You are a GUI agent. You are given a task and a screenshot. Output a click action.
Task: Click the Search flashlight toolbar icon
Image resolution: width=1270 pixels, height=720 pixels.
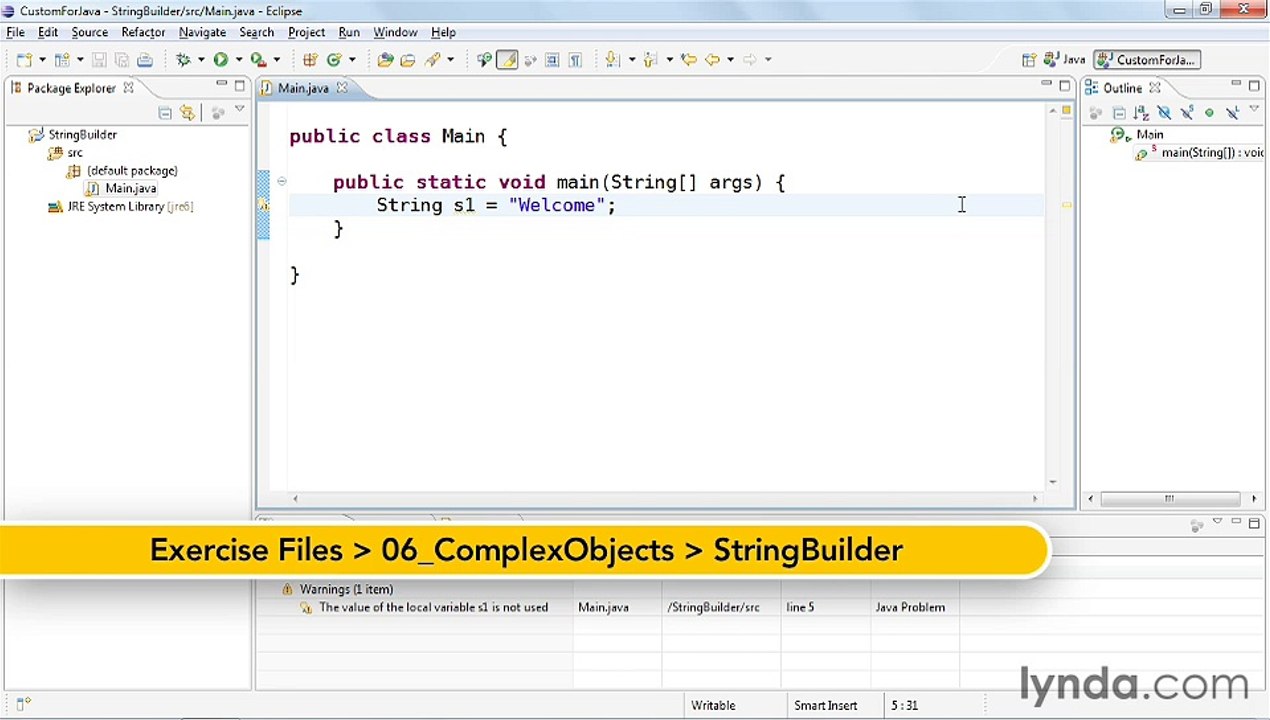[432, 60]
